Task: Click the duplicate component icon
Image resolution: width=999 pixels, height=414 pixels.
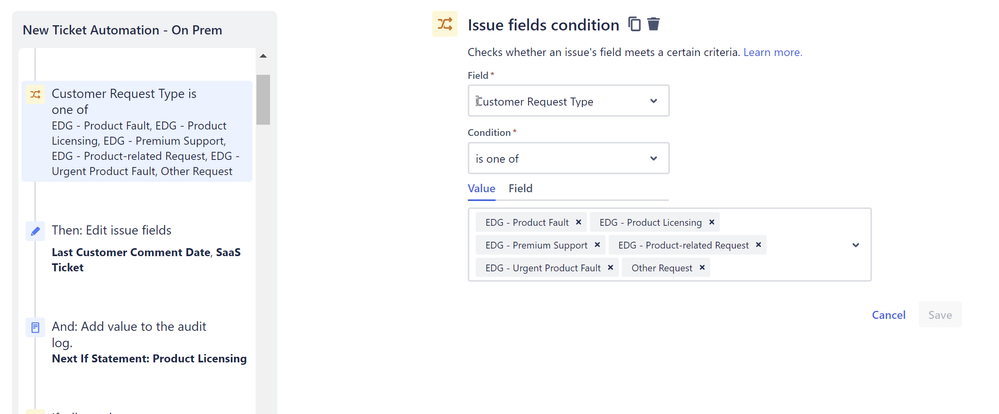Action: [634, 24]
